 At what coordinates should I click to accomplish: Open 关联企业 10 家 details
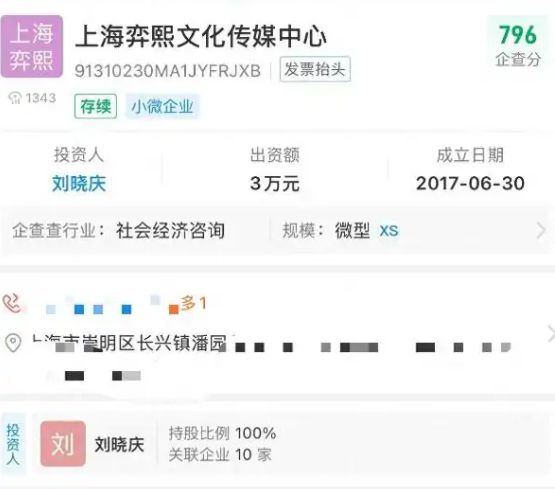click(220, 455)
